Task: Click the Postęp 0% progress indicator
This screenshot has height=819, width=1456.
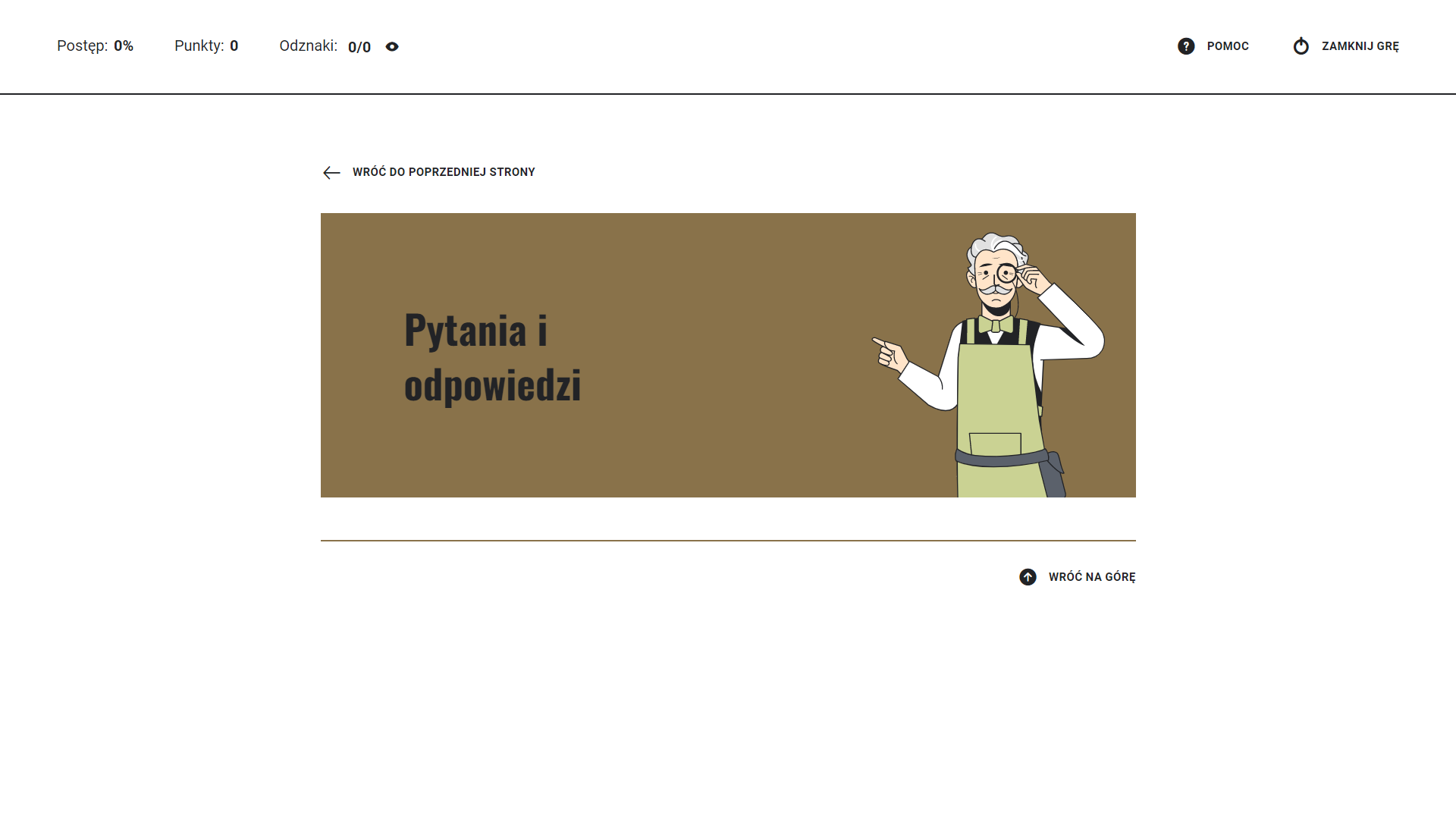Action: click(96, 46)
